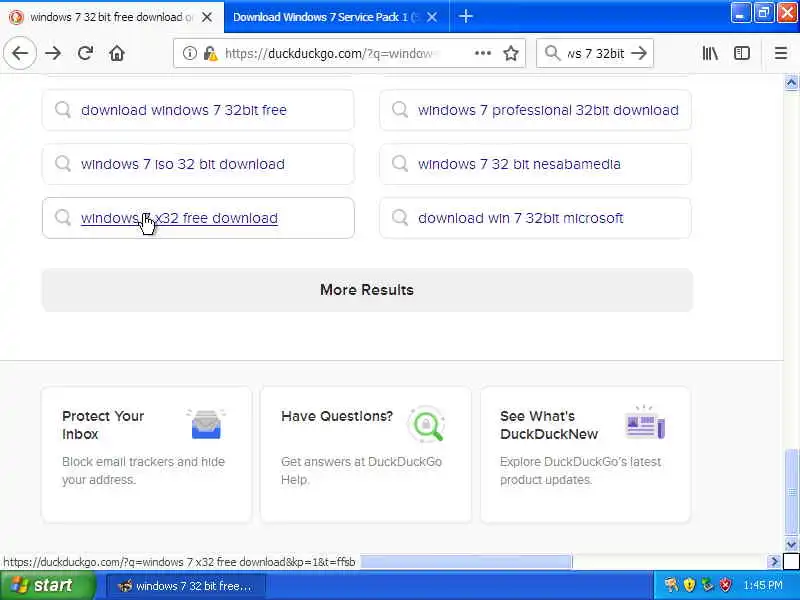Screen dimensions: 800x600
Task: Minimize the browser window
Action: tap(740, 13)
